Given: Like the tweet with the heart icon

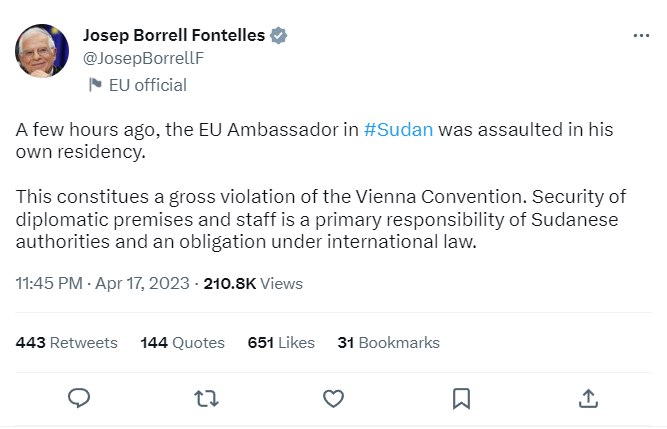Looking at the screenshot, I should pyautogui.click(x=333, y=399).
